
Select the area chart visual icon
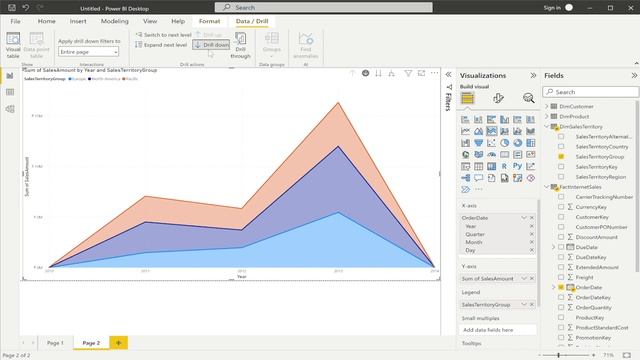(478, 131)
